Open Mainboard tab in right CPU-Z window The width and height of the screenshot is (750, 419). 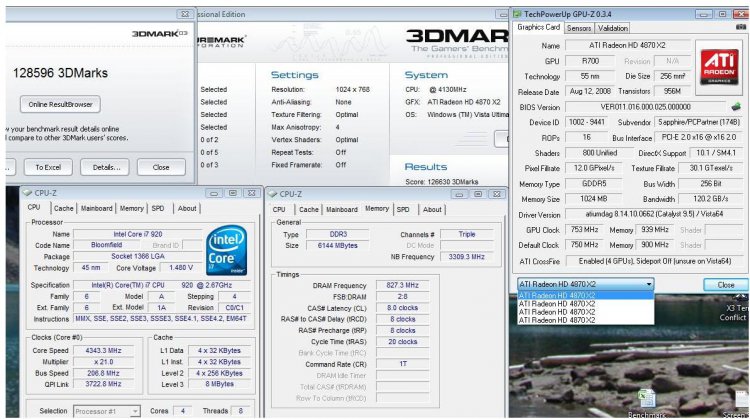(x=342, y=210)
